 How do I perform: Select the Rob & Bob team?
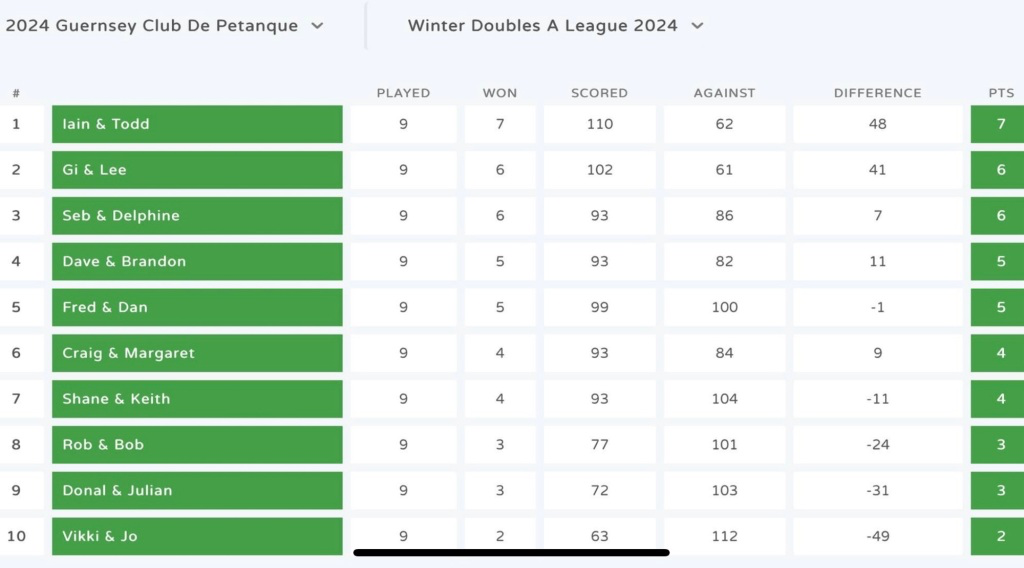[197, 445]
